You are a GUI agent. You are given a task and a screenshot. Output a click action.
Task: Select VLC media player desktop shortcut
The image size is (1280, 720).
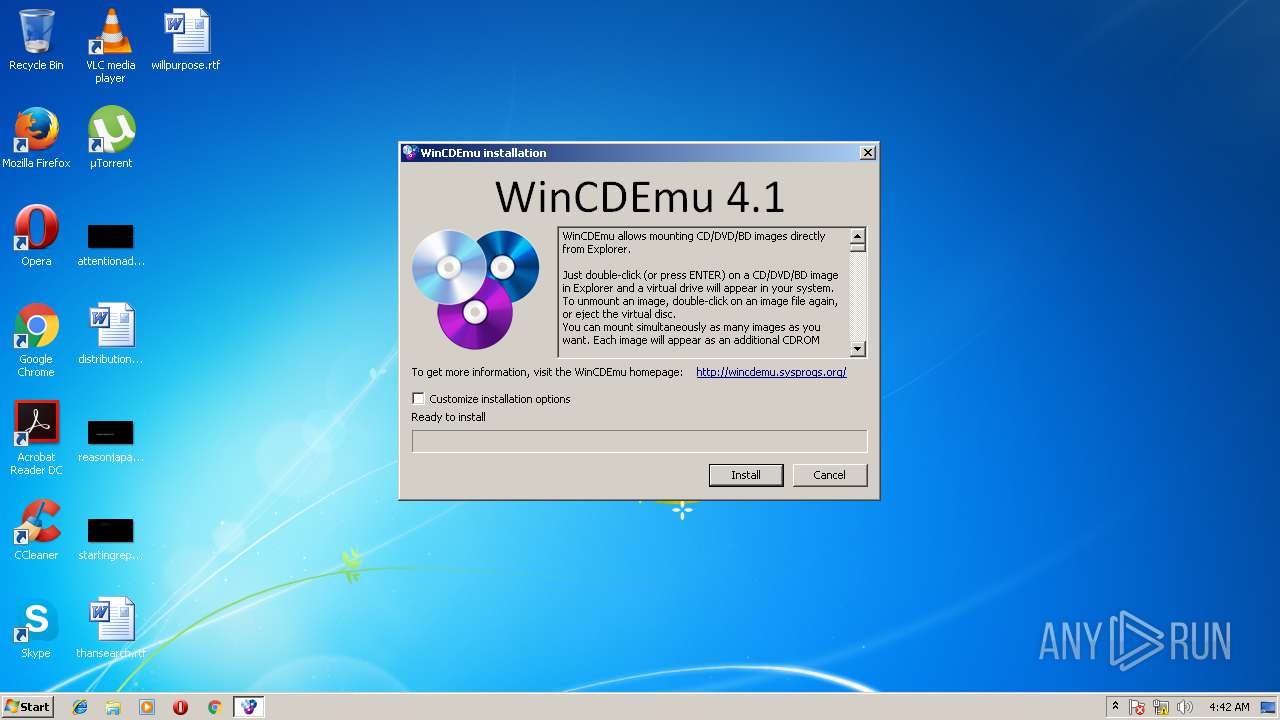point(110,46)
